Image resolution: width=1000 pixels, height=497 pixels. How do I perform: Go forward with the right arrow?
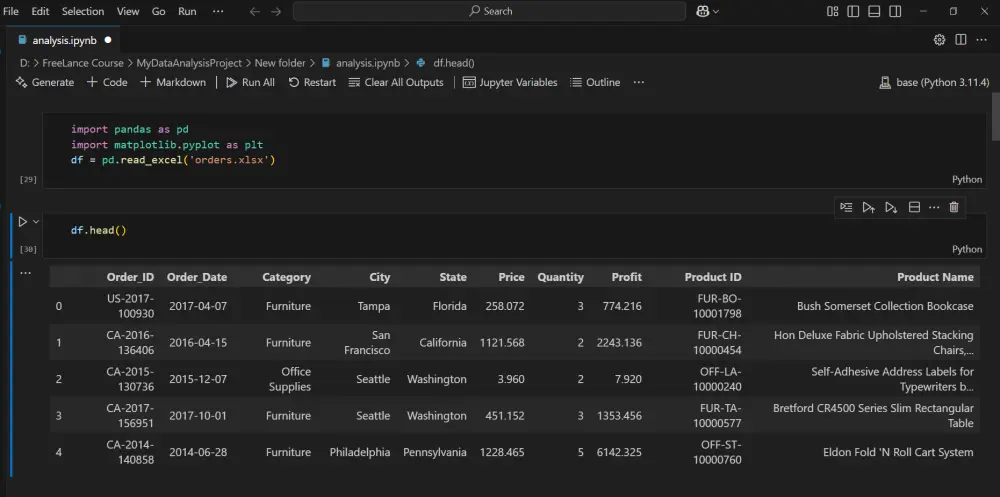[x=276, y=11]
